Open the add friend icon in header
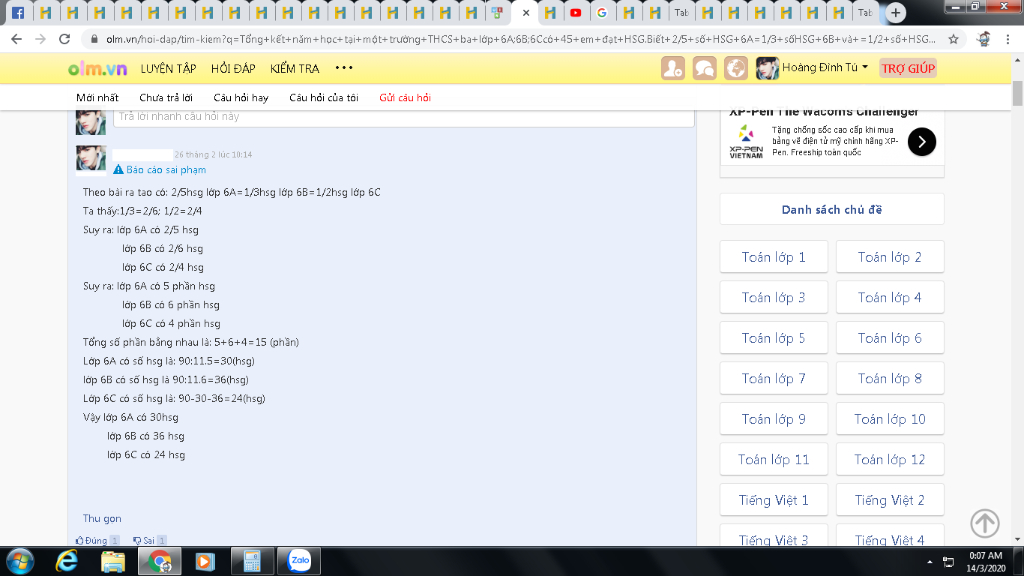This screenshot has width=1024, height=576. point(673,68)
